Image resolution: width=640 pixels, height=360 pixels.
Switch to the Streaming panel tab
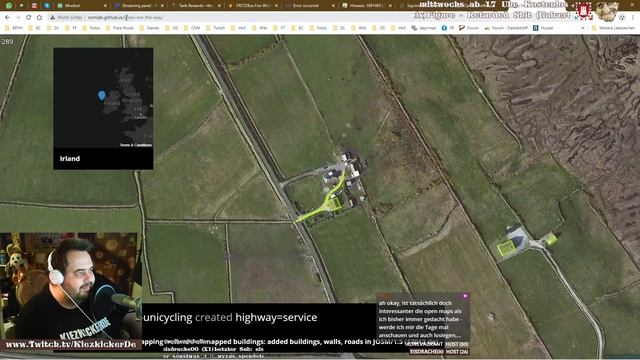click(x=139, y=6)
